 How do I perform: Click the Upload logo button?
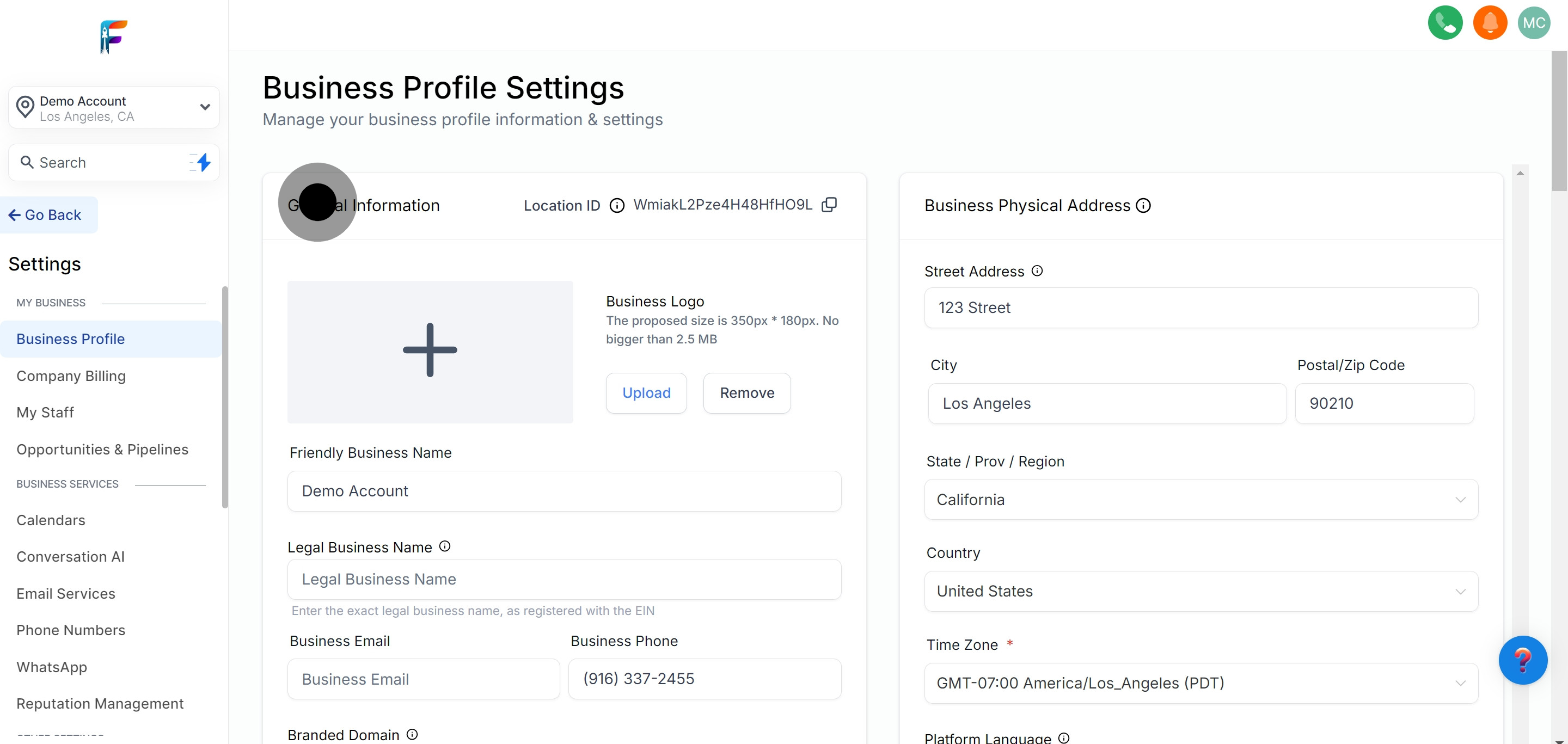pyautogui.click(x=646, y=393)
